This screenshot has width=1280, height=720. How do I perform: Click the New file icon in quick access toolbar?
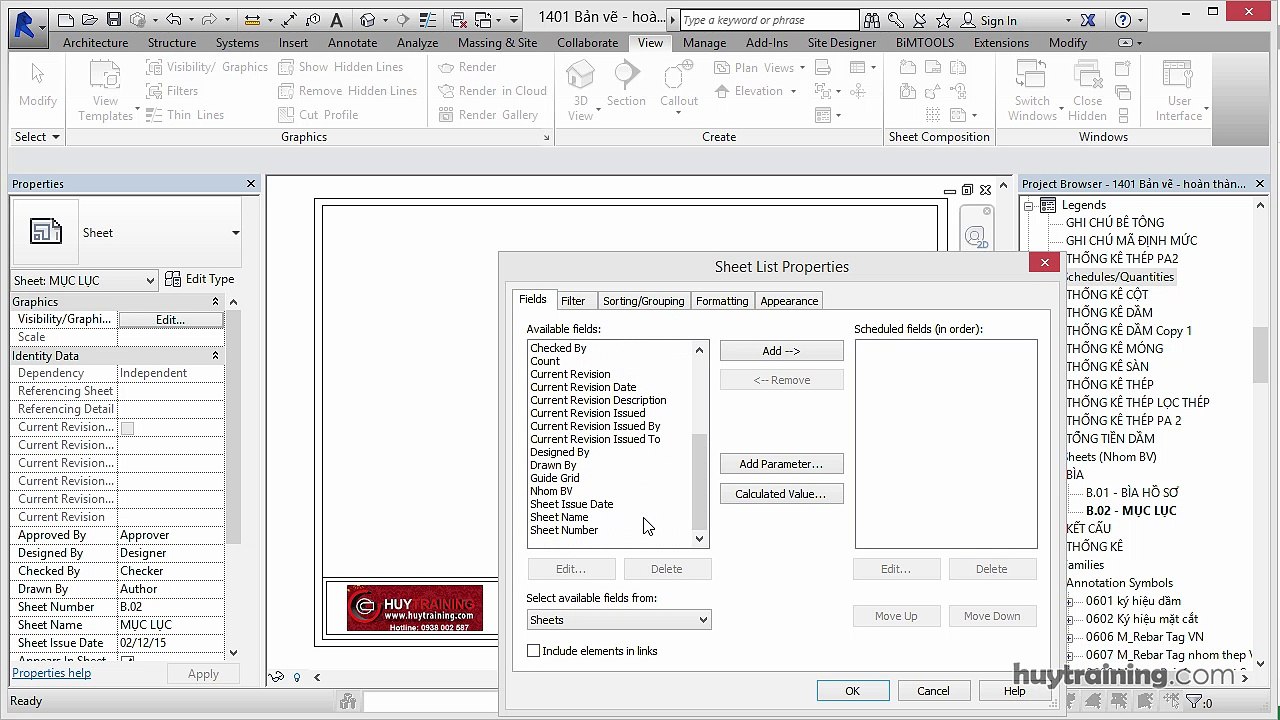tap(66, 20)
